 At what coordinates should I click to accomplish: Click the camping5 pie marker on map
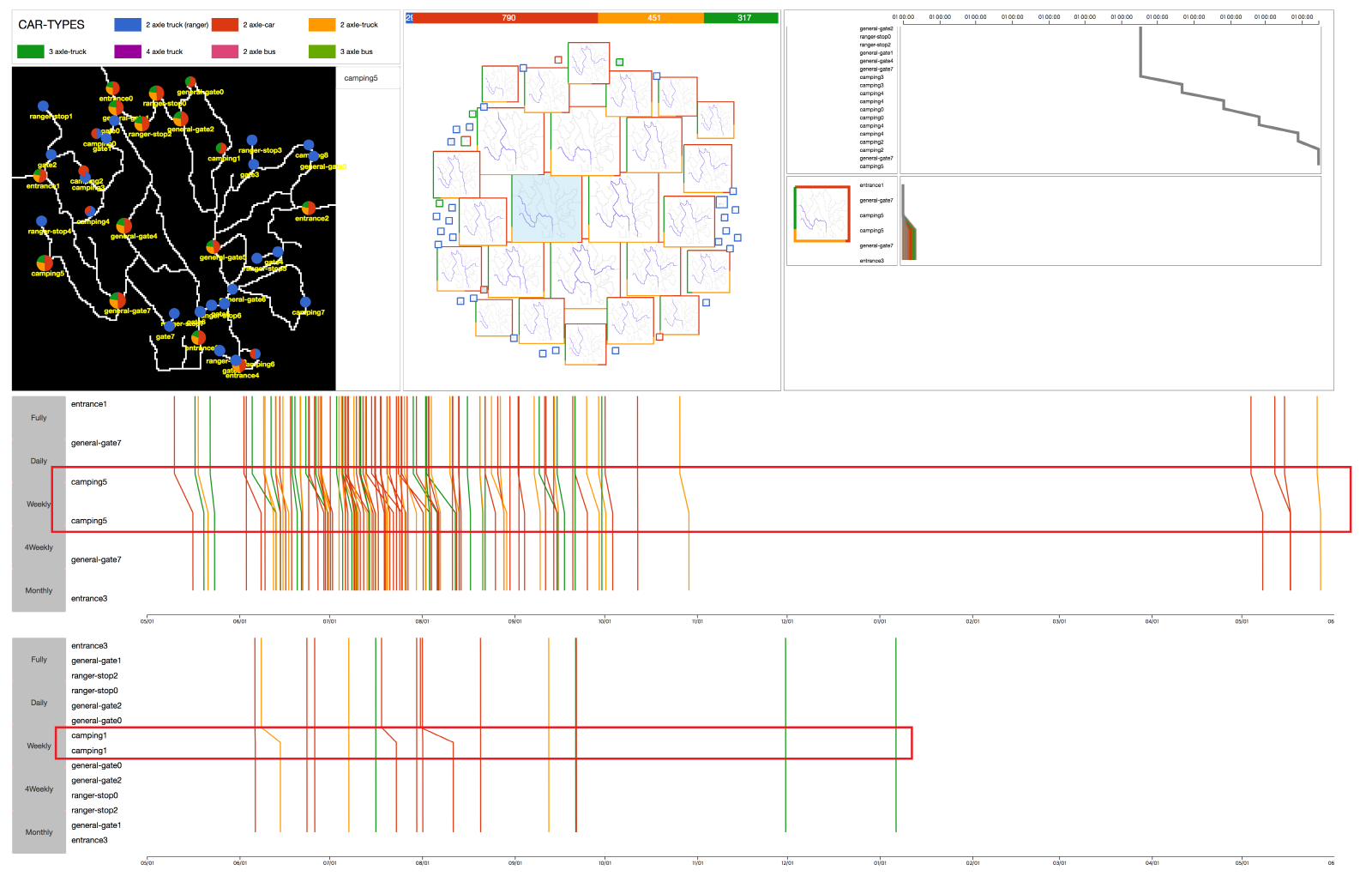[x=45, y=263]
